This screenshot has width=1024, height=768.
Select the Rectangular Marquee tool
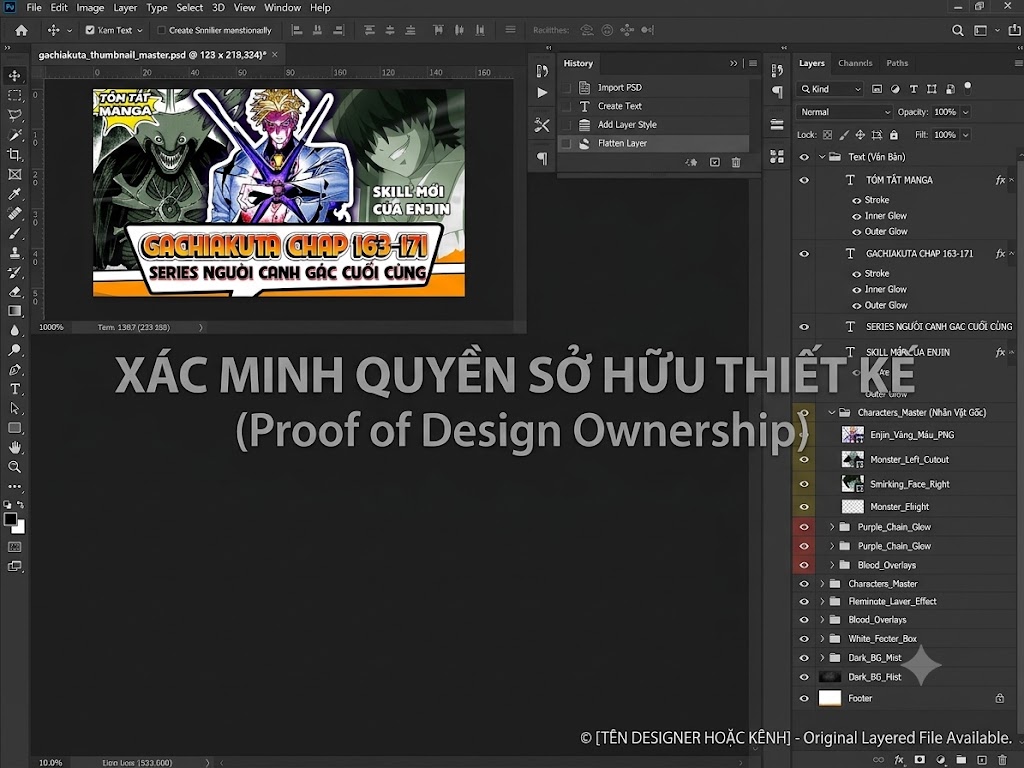[x=14, y=95]
